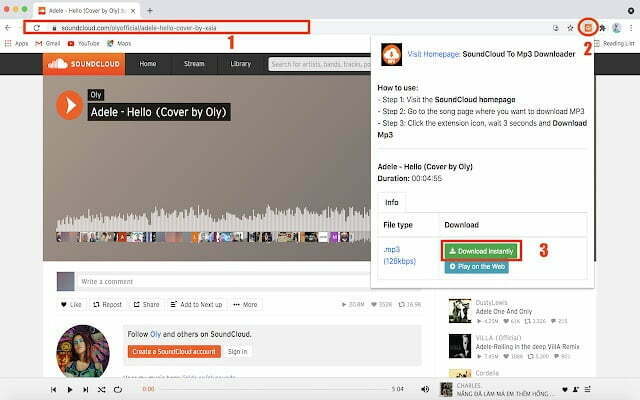This screenshot has width=640, height=400.
Task: Click the bottom player progress bar
Action: point(273,389)
